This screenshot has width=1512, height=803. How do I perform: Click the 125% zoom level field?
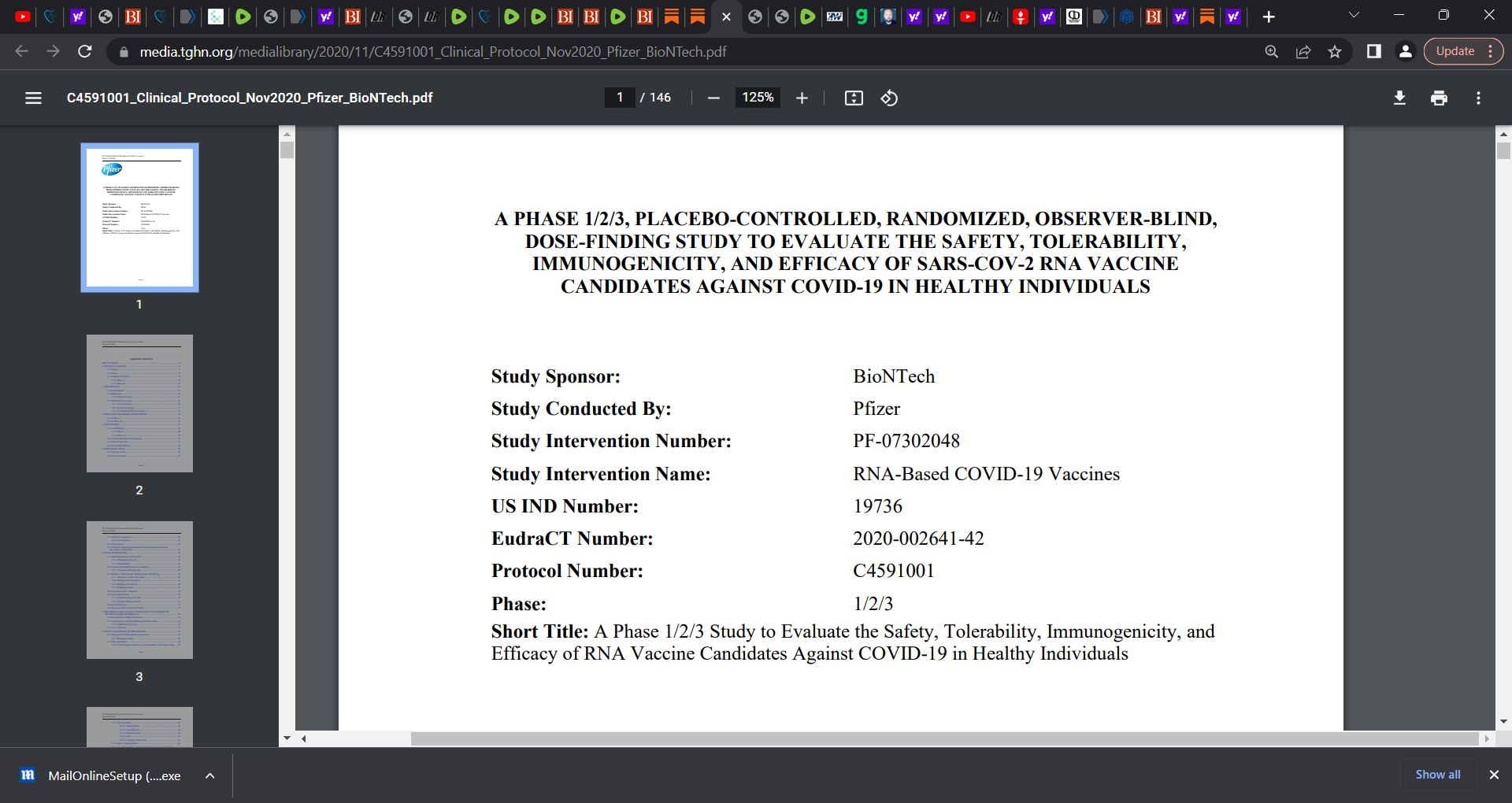click(758, 98)
